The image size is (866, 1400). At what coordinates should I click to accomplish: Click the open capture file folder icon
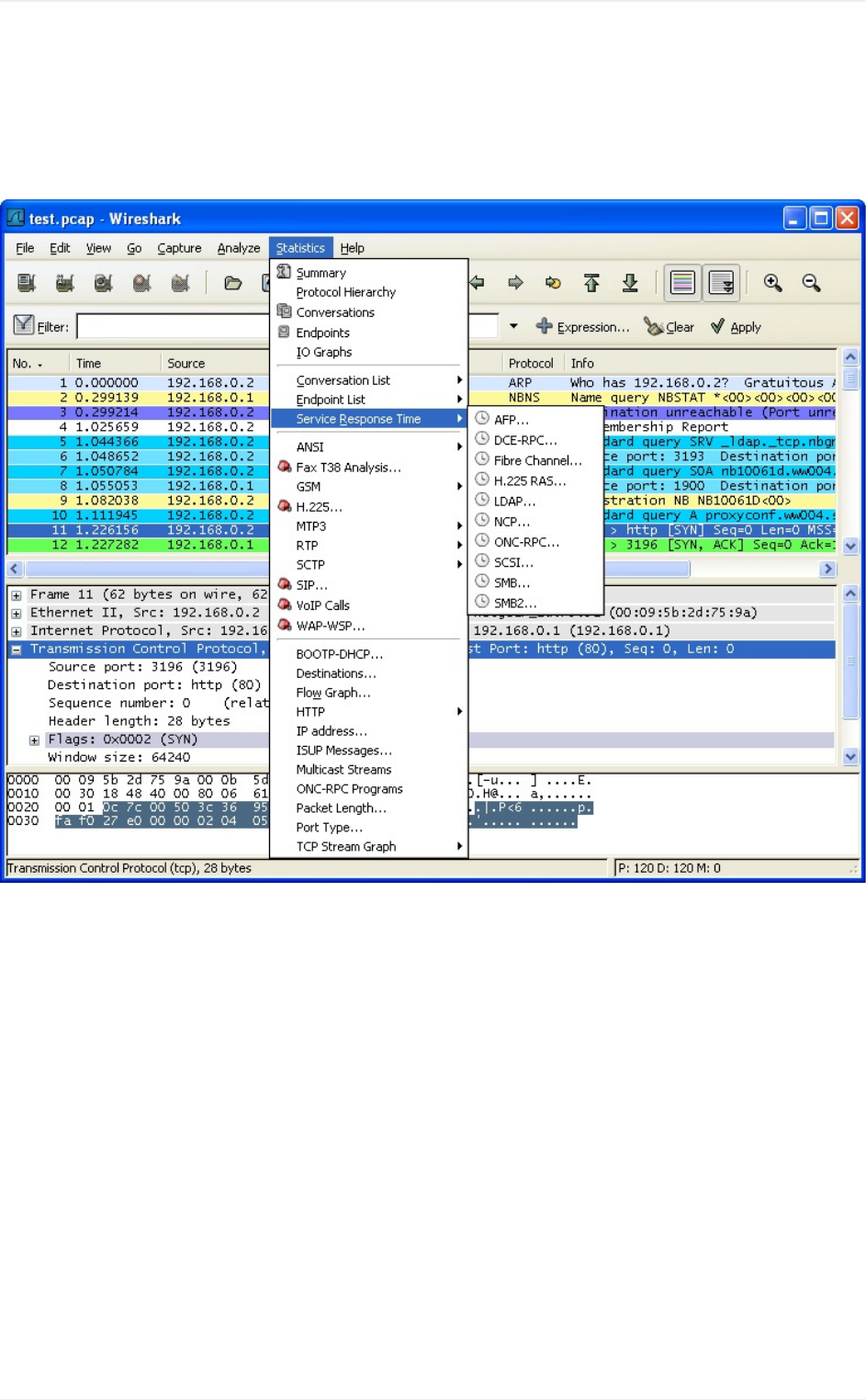(x=233, y=283)
